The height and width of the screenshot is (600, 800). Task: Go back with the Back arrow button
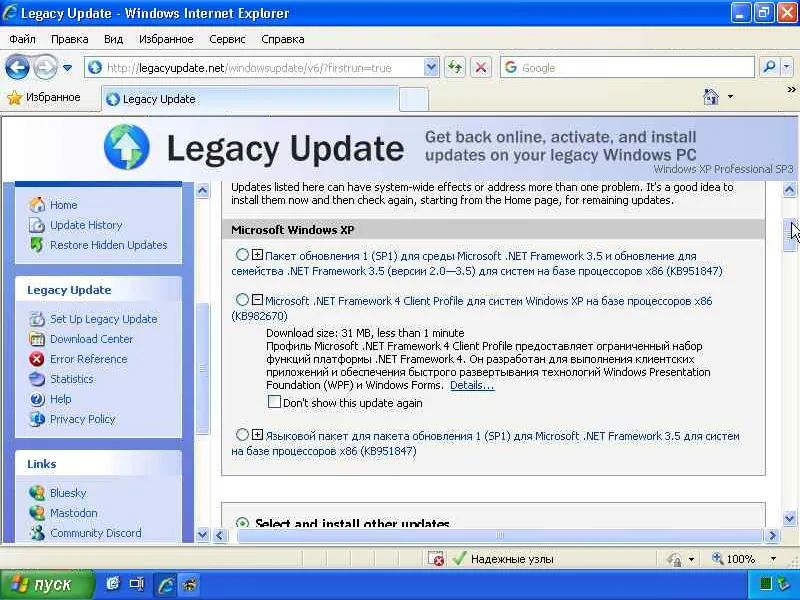click(x=17, y=67)
